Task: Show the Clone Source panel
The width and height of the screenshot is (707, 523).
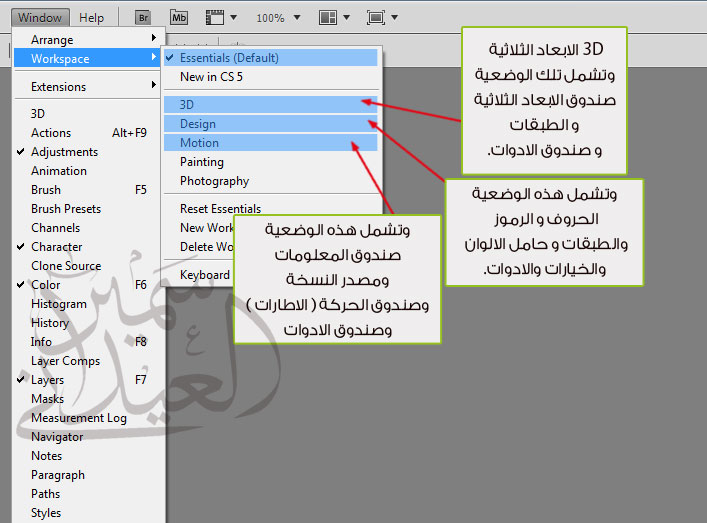Action: point(88,266)
